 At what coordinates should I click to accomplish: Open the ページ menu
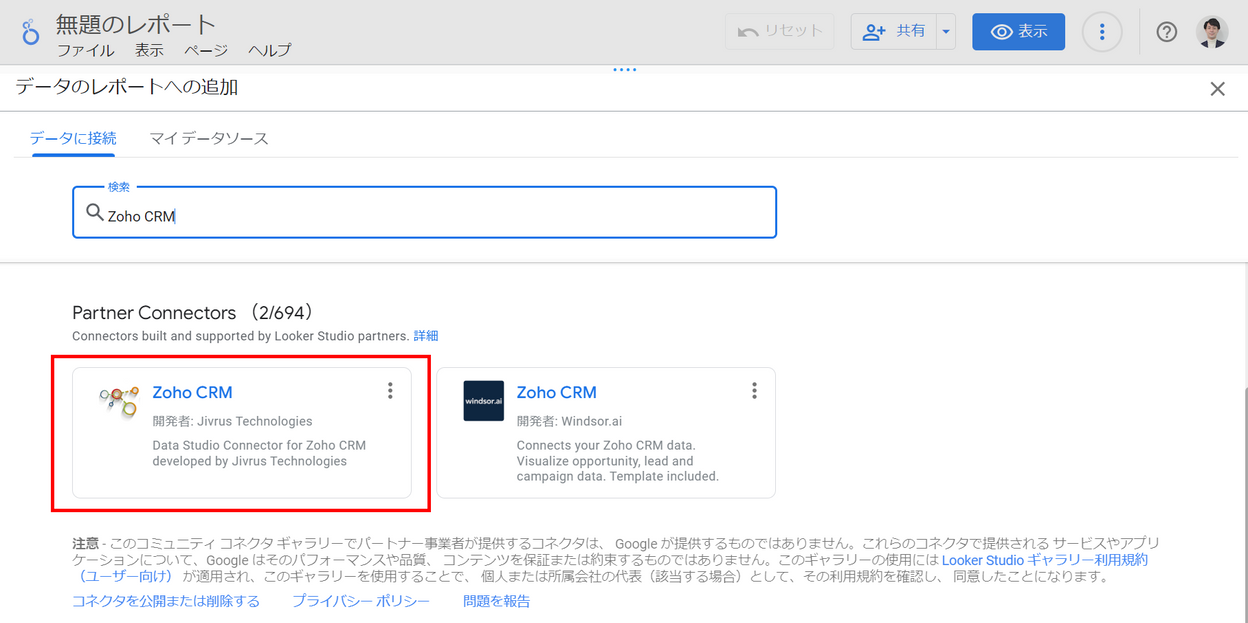206,51
